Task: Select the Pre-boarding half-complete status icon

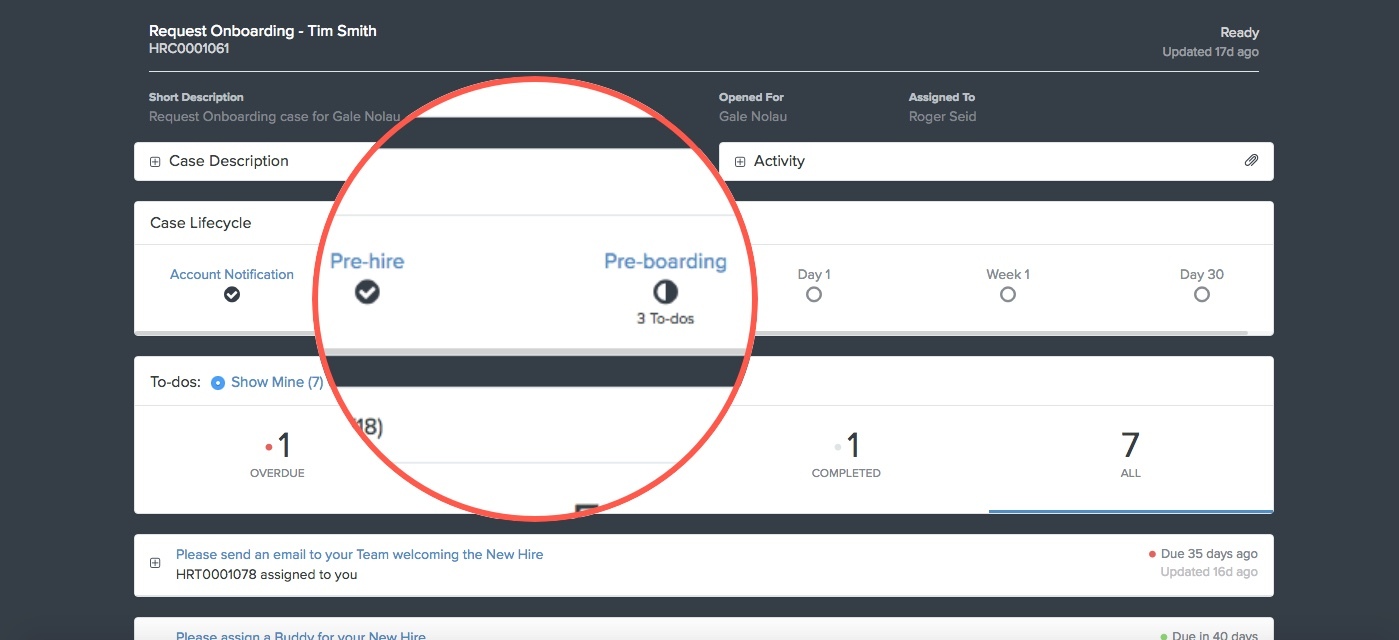Action: click(666, 293)
